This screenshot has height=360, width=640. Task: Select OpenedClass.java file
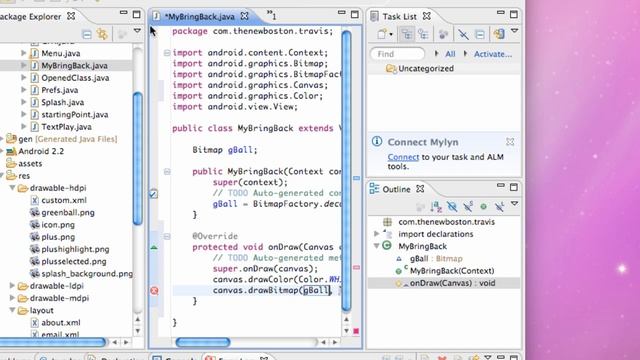pos(75,78)
